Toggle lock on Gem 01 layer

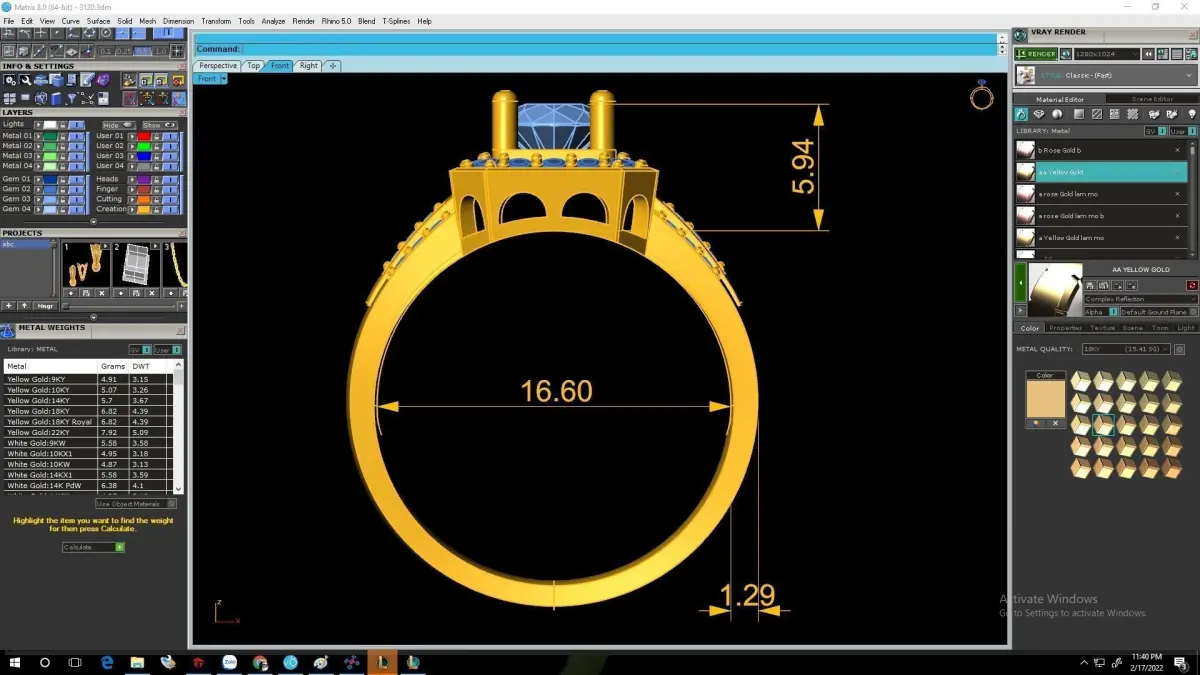pyautogui.click(x=62, y=179)
